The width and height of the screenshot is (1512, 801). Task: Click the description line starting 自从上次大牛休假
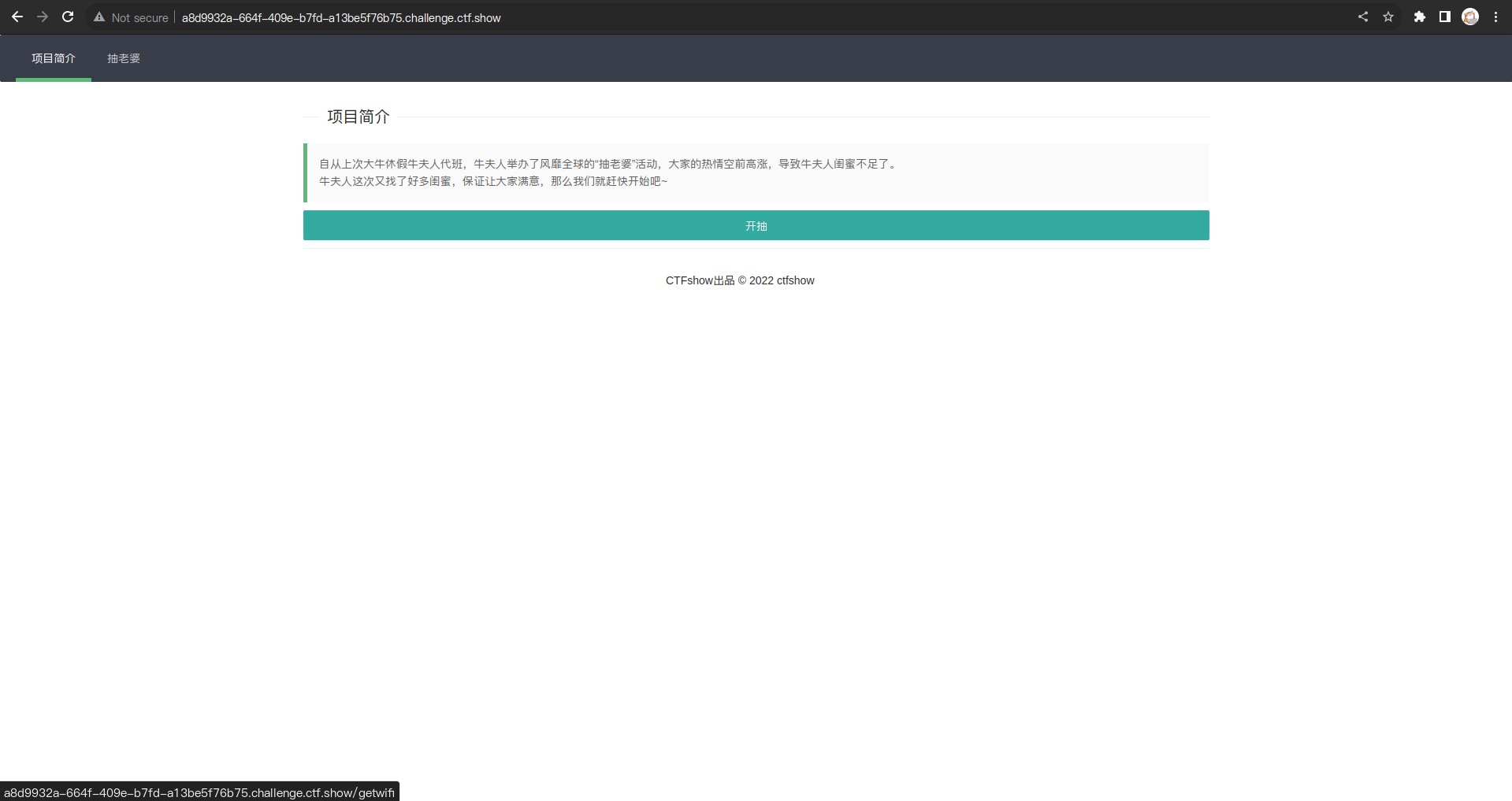[607, 164]
